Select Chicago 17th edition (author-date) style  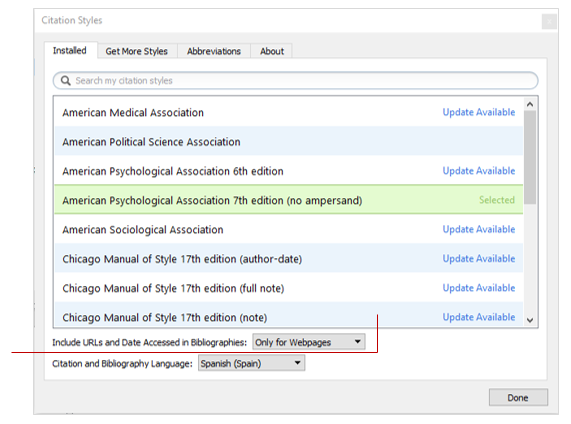click(x=289, y=259)
